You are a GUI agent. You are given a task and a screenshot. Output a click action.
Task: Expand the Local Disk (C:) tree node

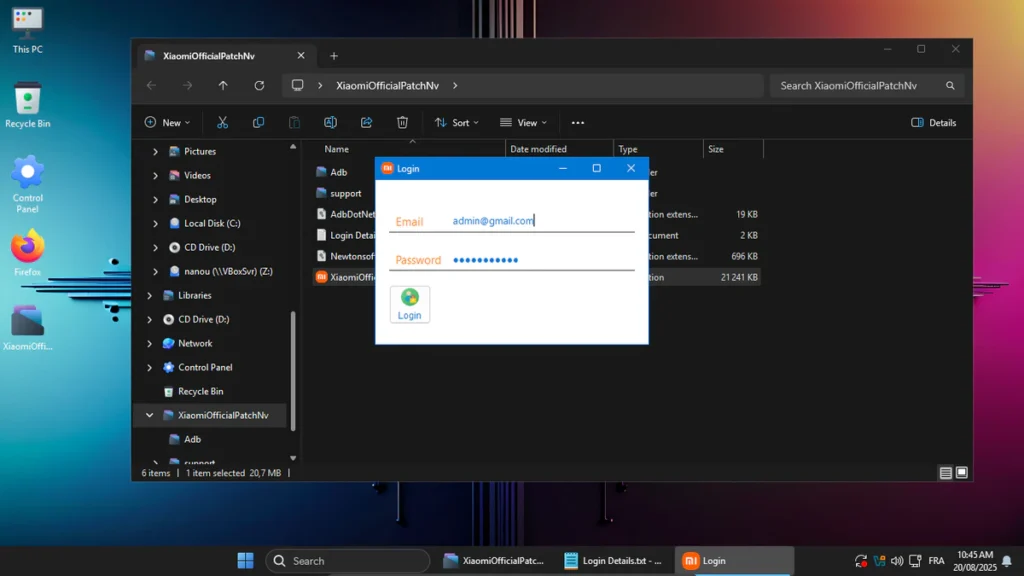coord(155,224)
